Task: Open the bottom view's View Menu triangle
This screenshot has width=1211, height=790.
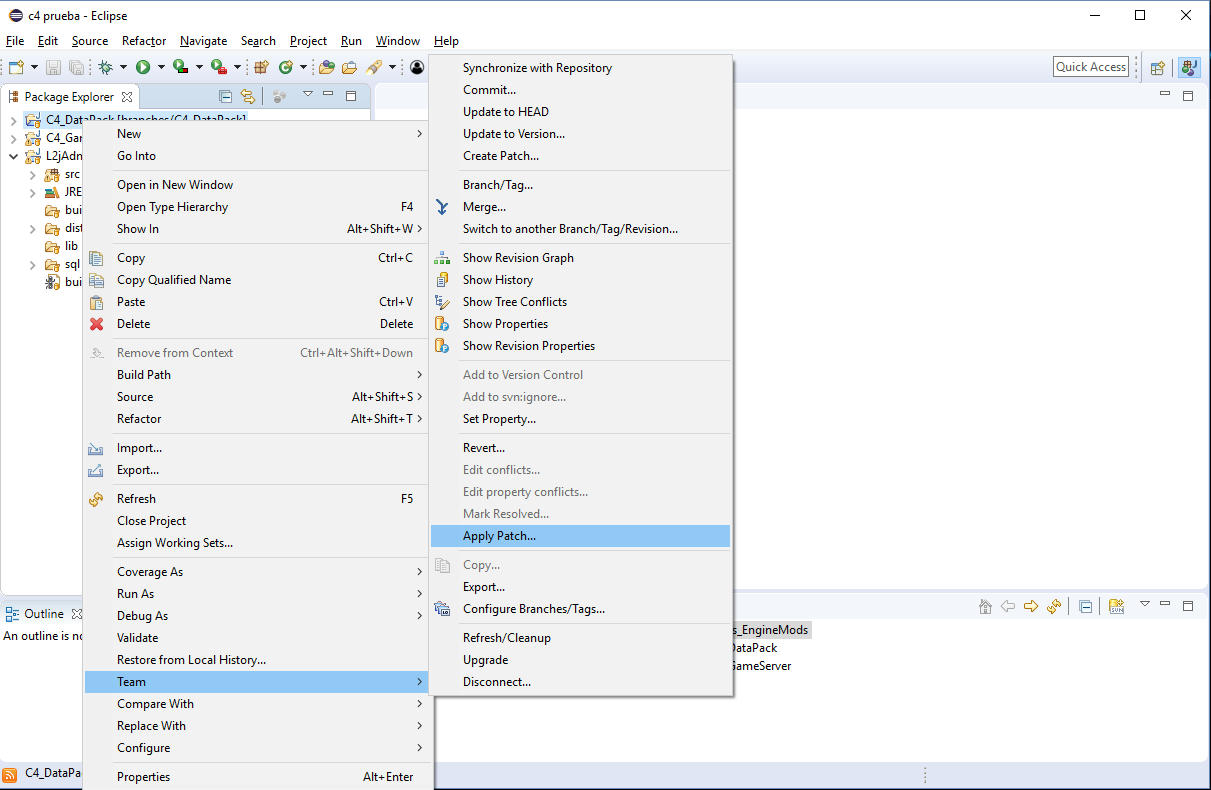Action: click(1145, 605)
